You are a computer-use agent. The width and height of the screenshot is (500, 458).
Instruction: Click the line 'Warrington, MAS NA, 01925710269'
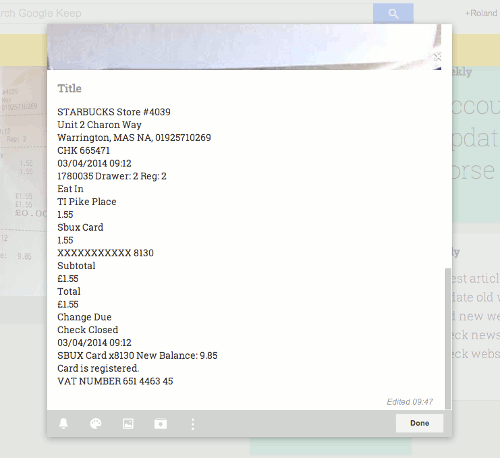[134, 138]
